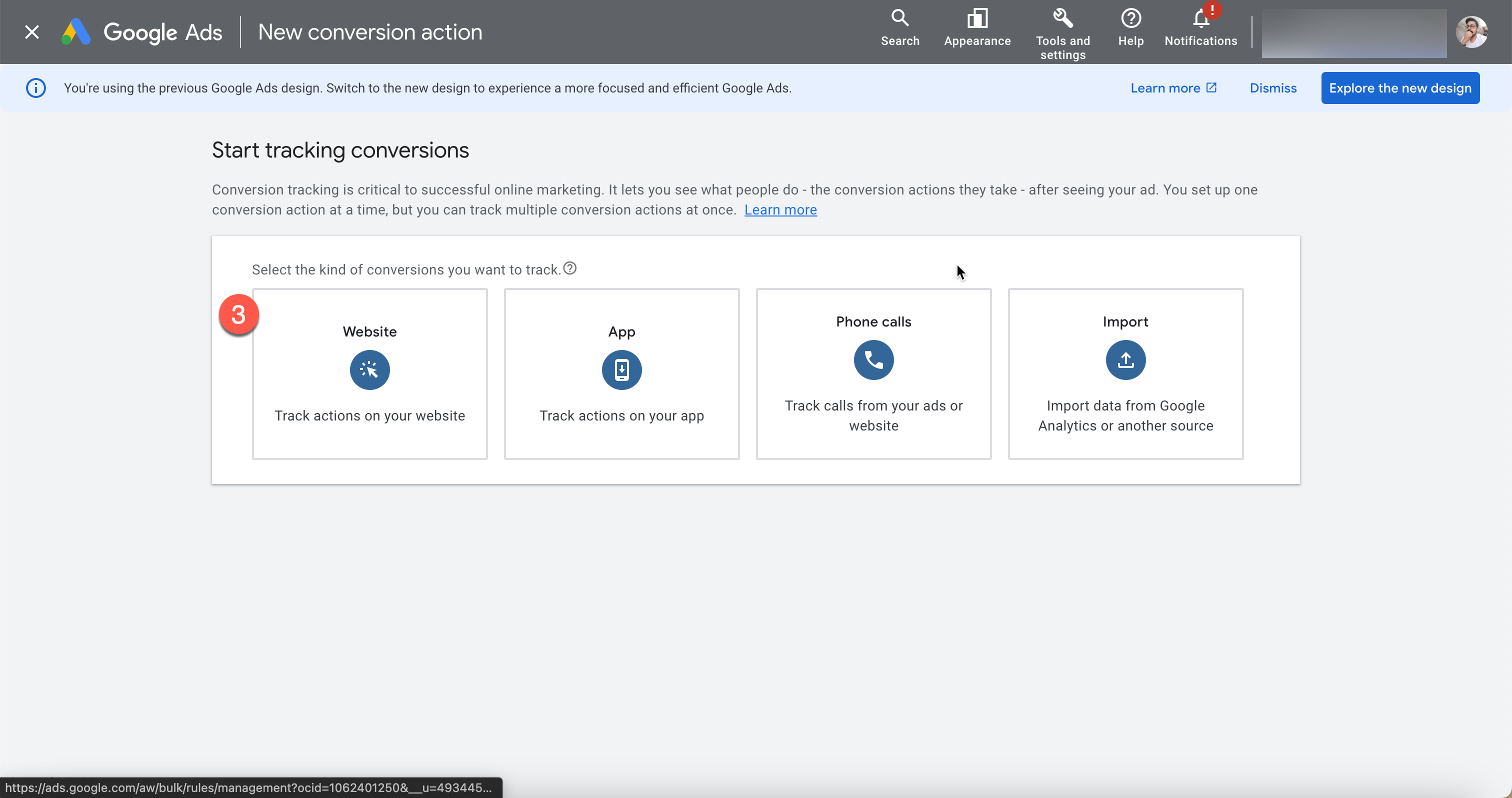Click the Import upload arrow icon
Viewport: 1512px width, 798px height.
pyautogui.click(x=1125, y=360)
